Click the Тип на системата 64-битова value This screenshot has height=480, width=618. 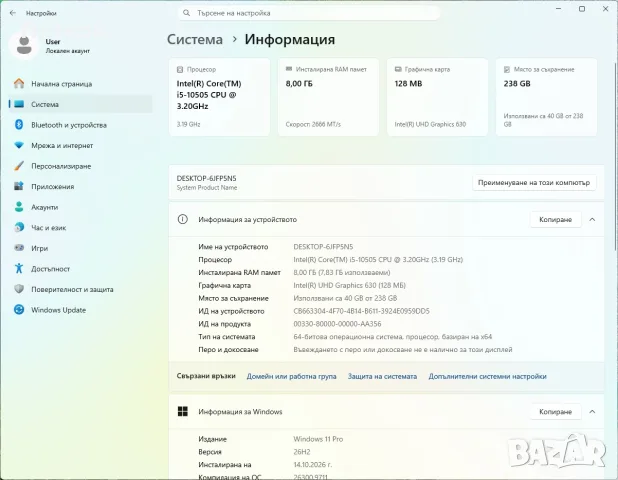coord(393,337)
